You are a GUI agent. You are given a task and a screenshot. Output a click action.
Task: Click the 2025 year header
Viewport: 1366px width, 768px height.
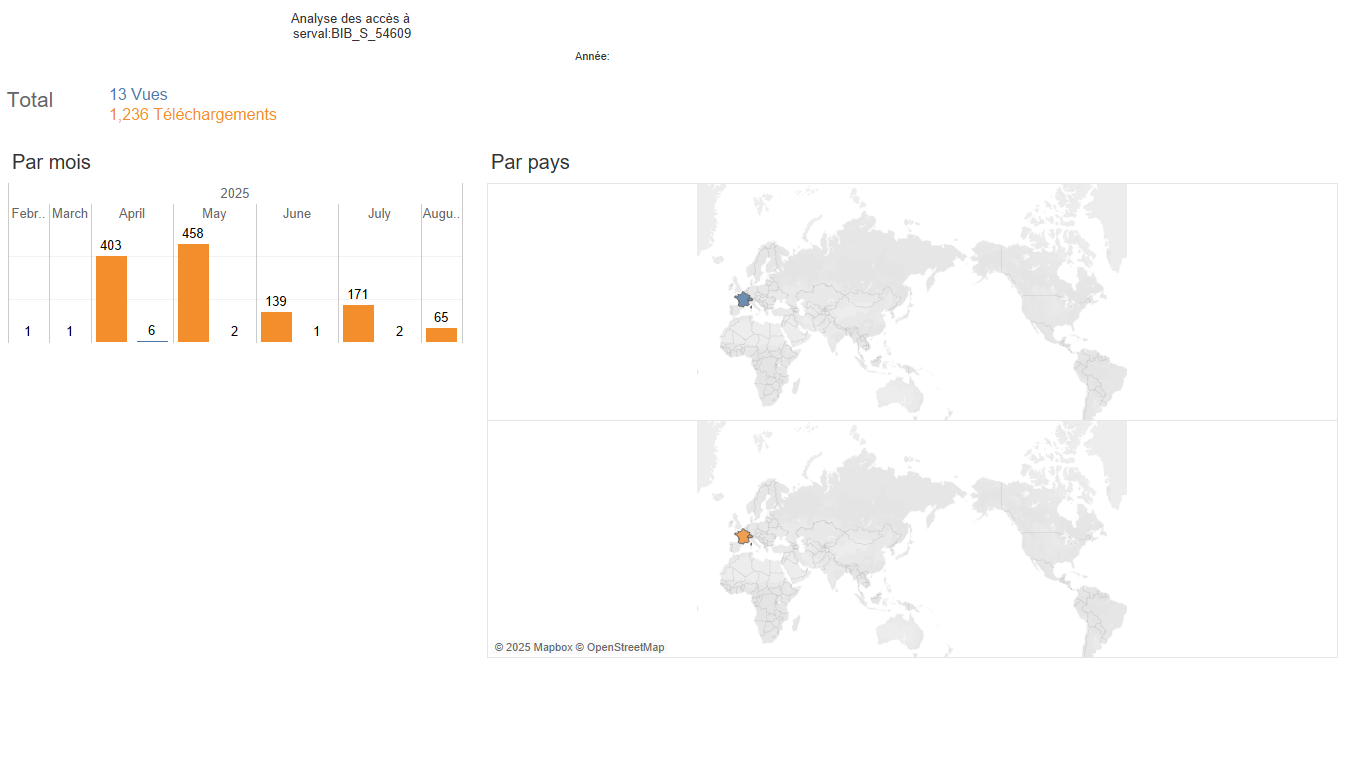pos(235,193)
